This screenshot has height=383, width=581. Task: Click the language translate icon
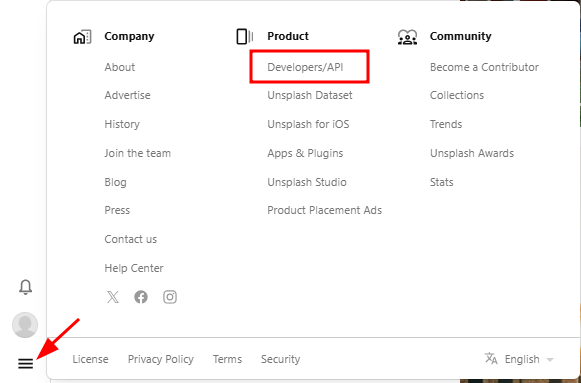point(491,359)
